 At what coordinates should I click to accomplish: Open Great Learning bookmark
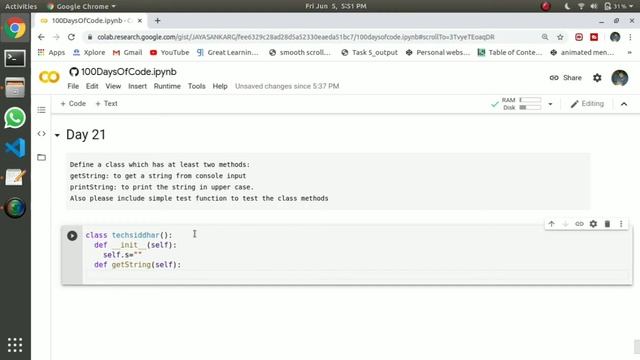click(228, 53)
